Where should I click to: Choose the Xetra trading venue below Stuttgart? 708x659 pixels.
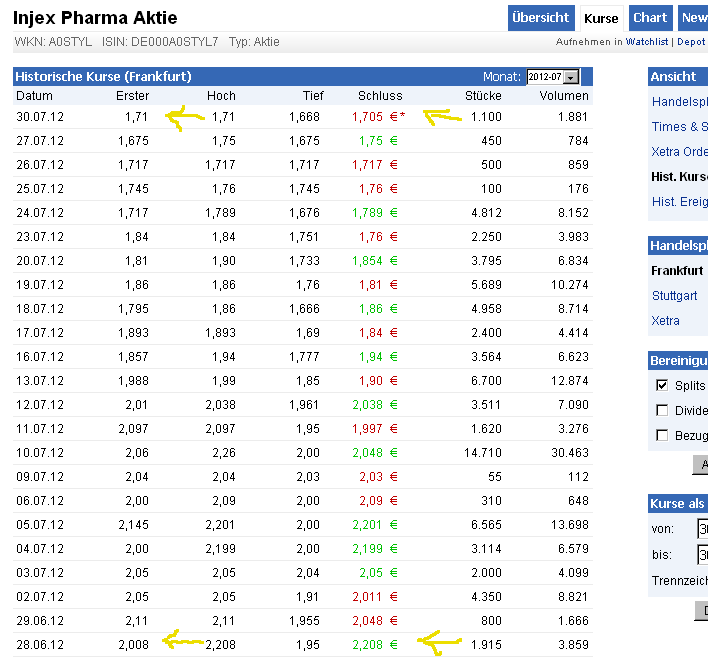click(666, 321)
